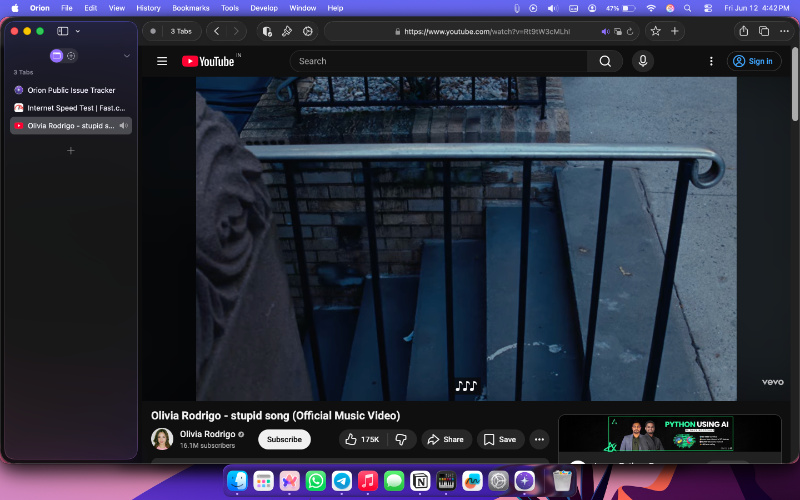The image size is (800, 500).
Task: Save the video to a playlist
Action: [x=500, y=439]
